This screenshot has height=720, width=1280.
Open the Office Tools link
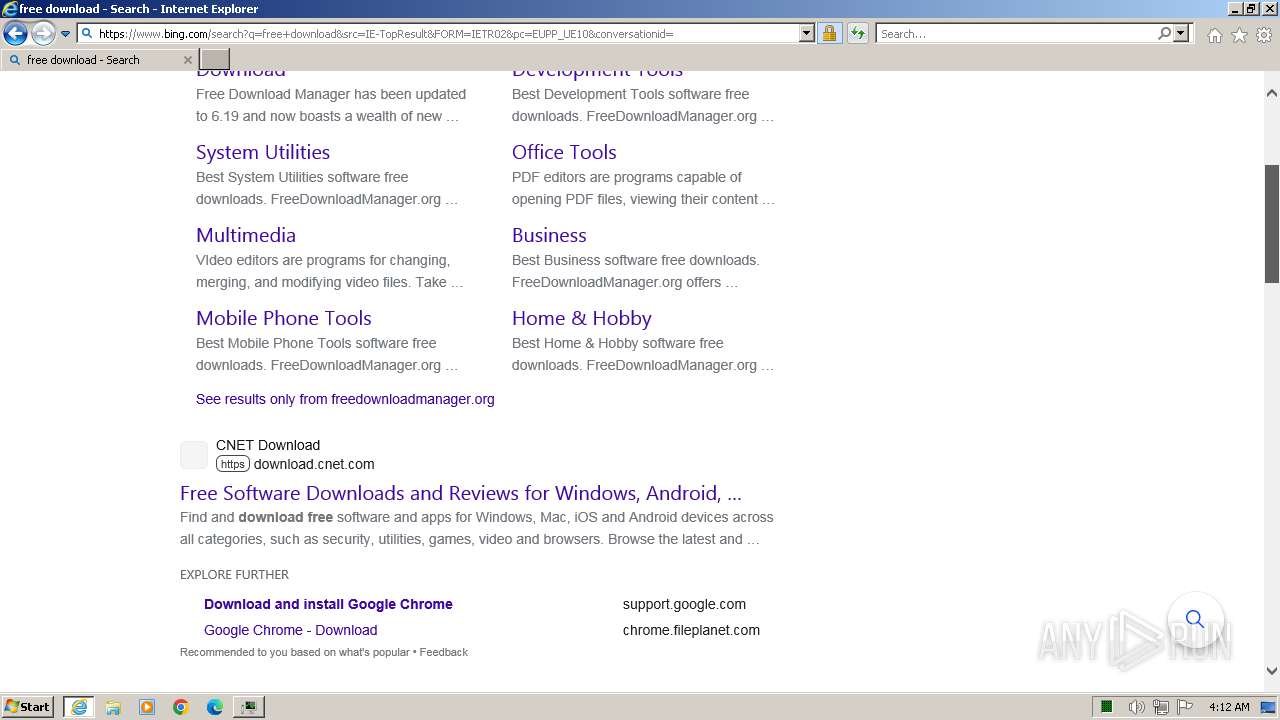pyautogui.click(x=564, y=152)
